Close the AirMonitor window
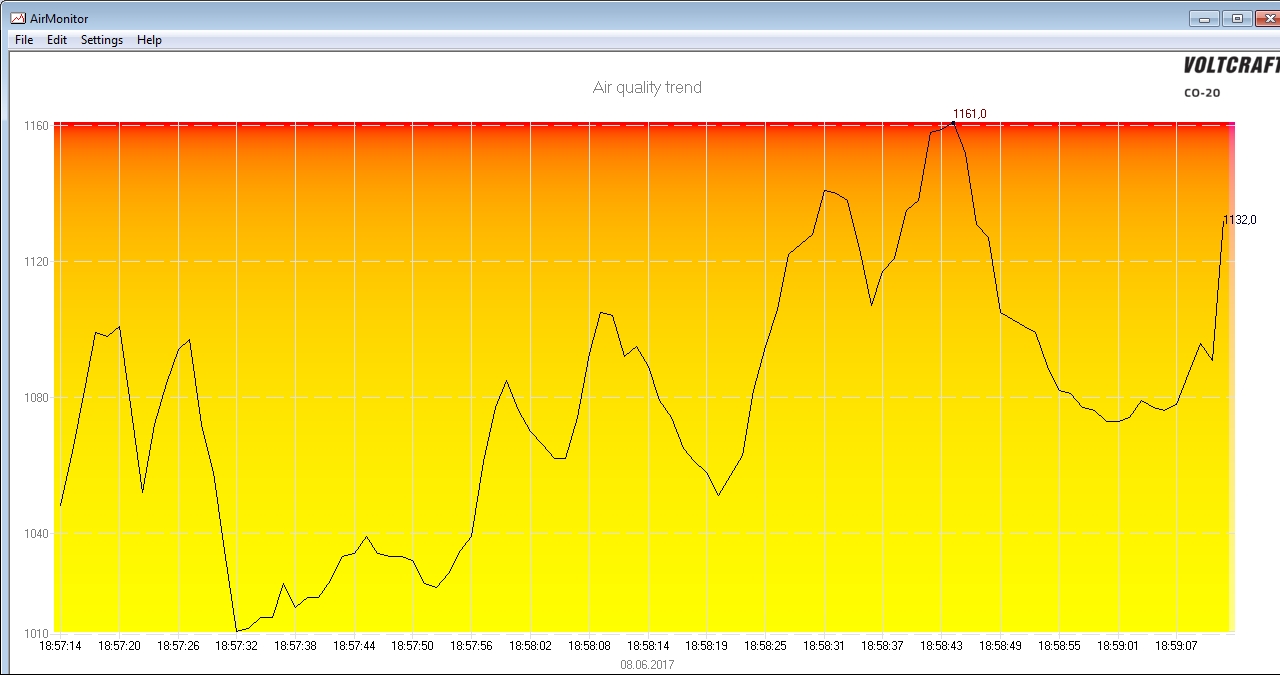 pos(1267,18)
